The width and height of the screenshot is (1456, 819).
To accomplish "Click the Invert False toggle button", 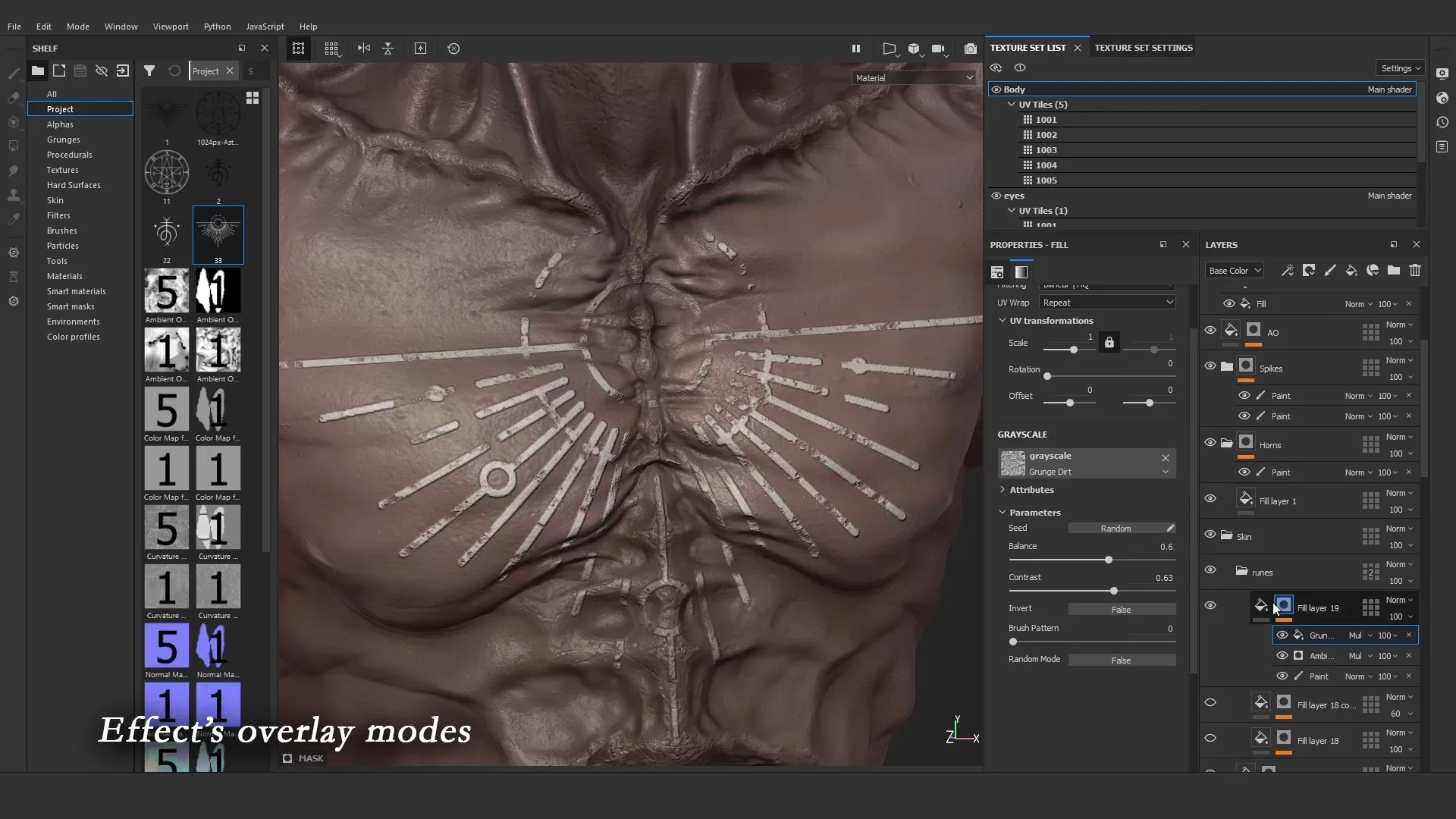I will (1120, 607).
